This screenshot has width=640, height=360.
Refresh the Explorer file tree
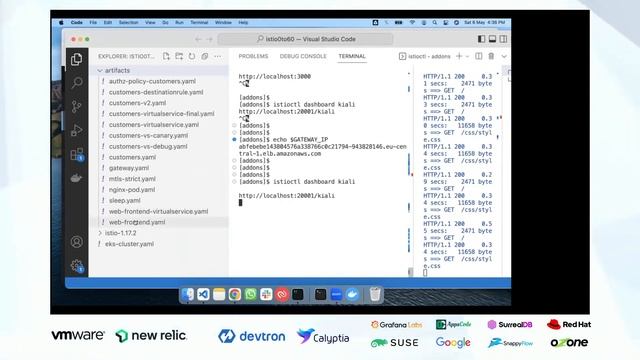(192, 56)
